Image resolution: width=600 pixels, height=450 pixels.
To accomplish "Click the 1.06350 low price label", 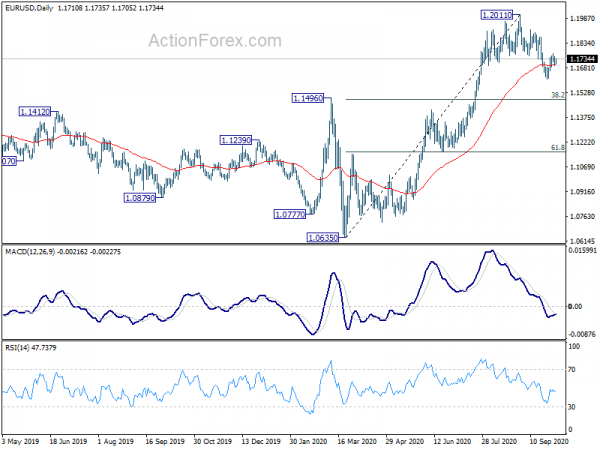I will (323, 238).
